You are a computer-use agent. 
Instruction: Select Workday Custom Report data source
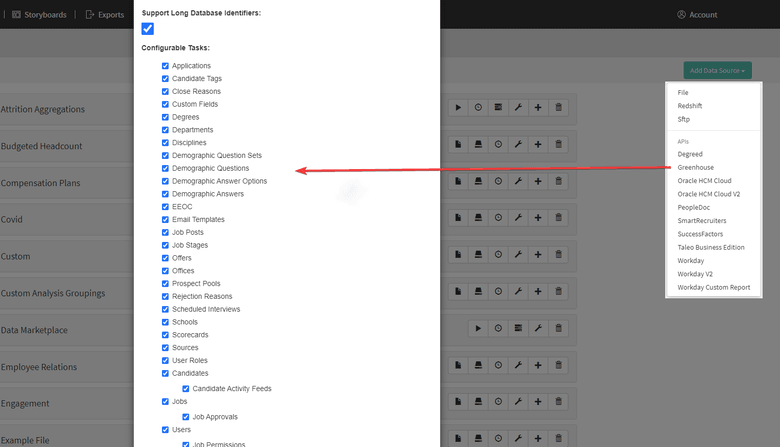click(x=713, y=287)
